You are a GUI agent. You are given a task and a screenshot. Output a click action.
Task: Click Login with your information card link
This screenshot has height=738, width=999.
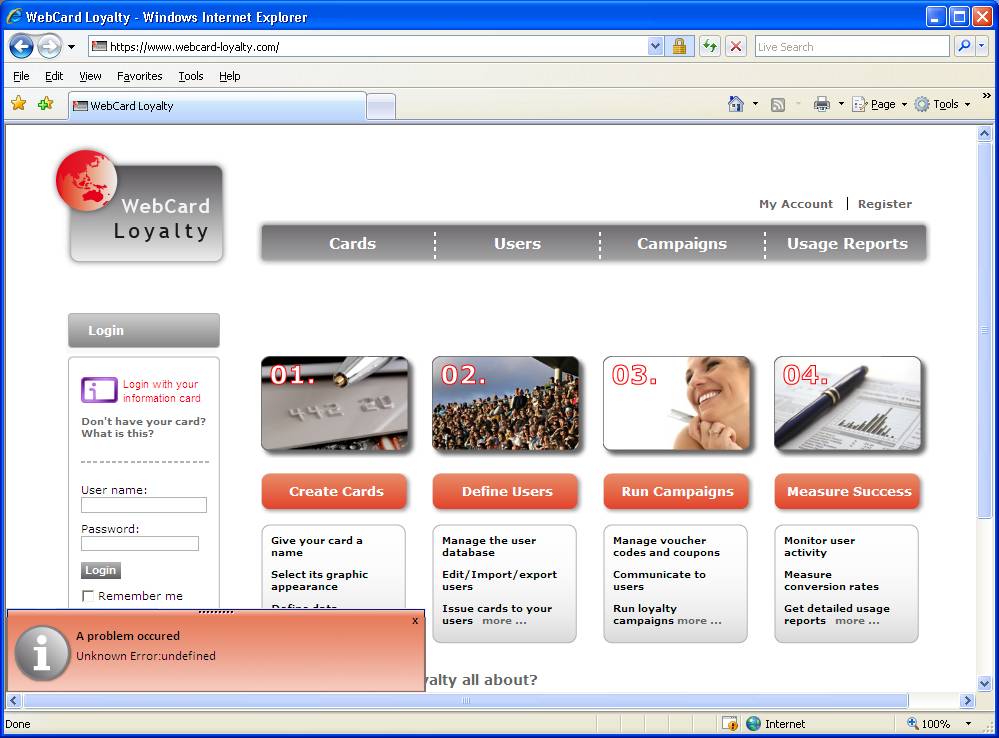coord(161,391)
